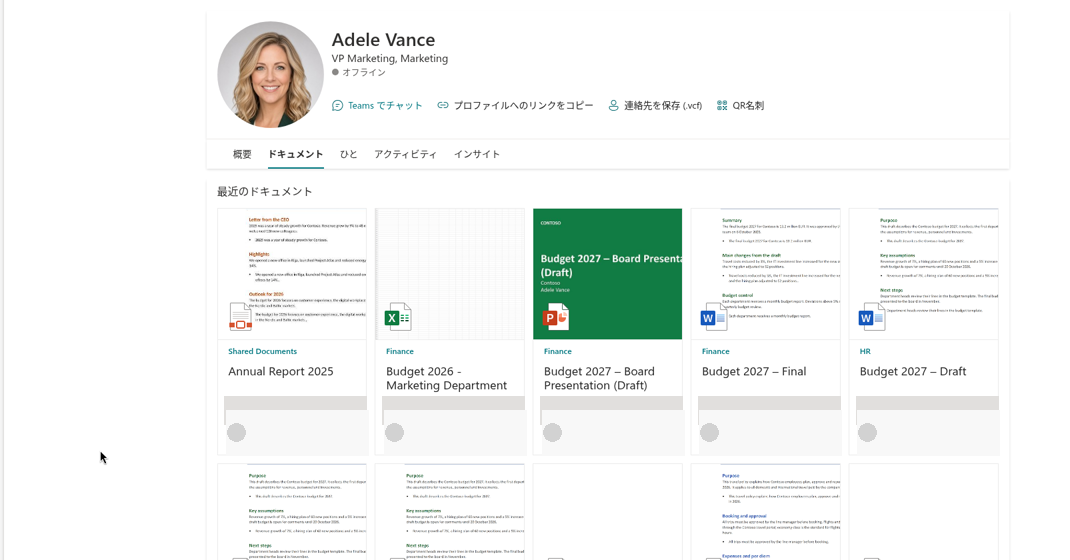Click the PowerPoint icon on Board Presentation card
Image resolution: width=1070 pixels, height=560 pixels.
click(555, 316)
